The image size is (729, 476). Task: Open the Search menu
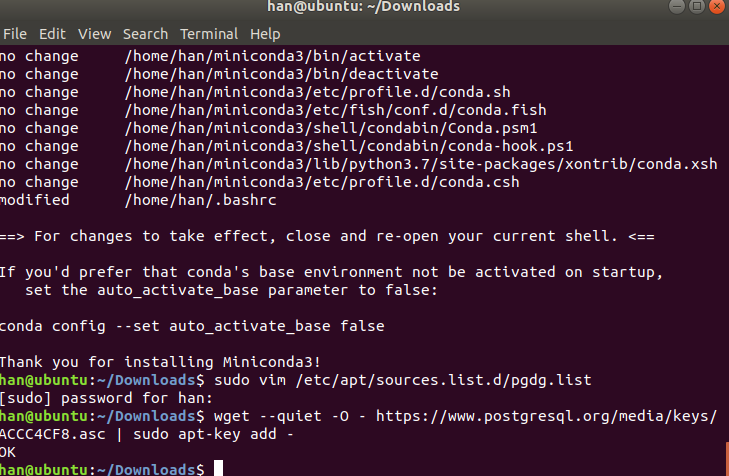[x=146, y=34]
